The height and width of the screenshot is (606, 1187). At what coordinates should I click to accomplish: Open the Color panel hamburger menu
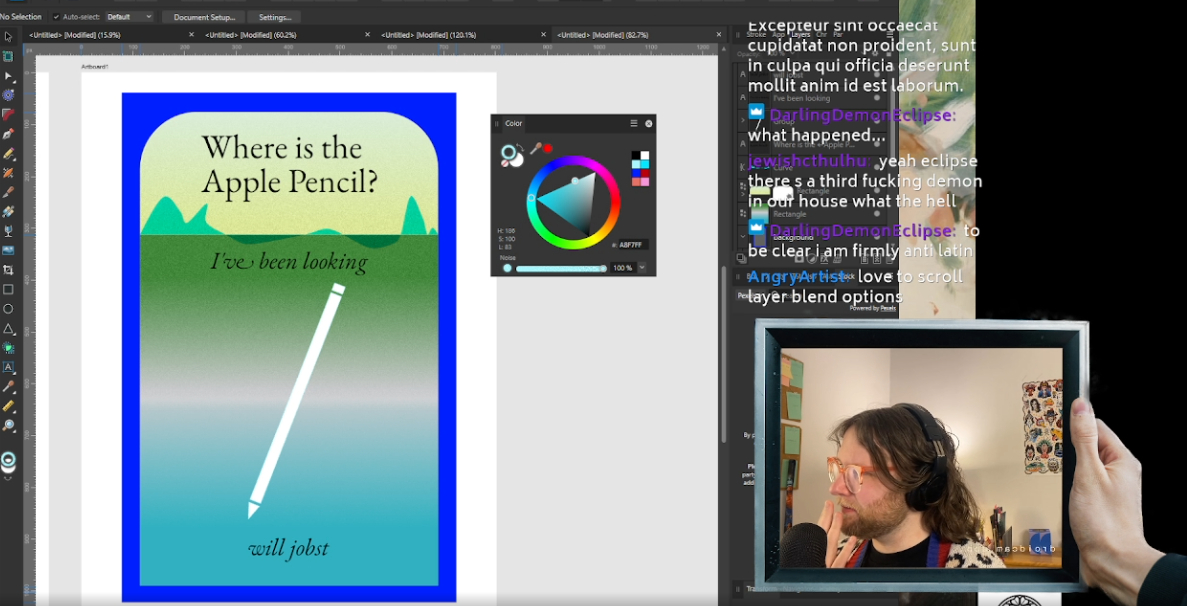tap(633, 123)
